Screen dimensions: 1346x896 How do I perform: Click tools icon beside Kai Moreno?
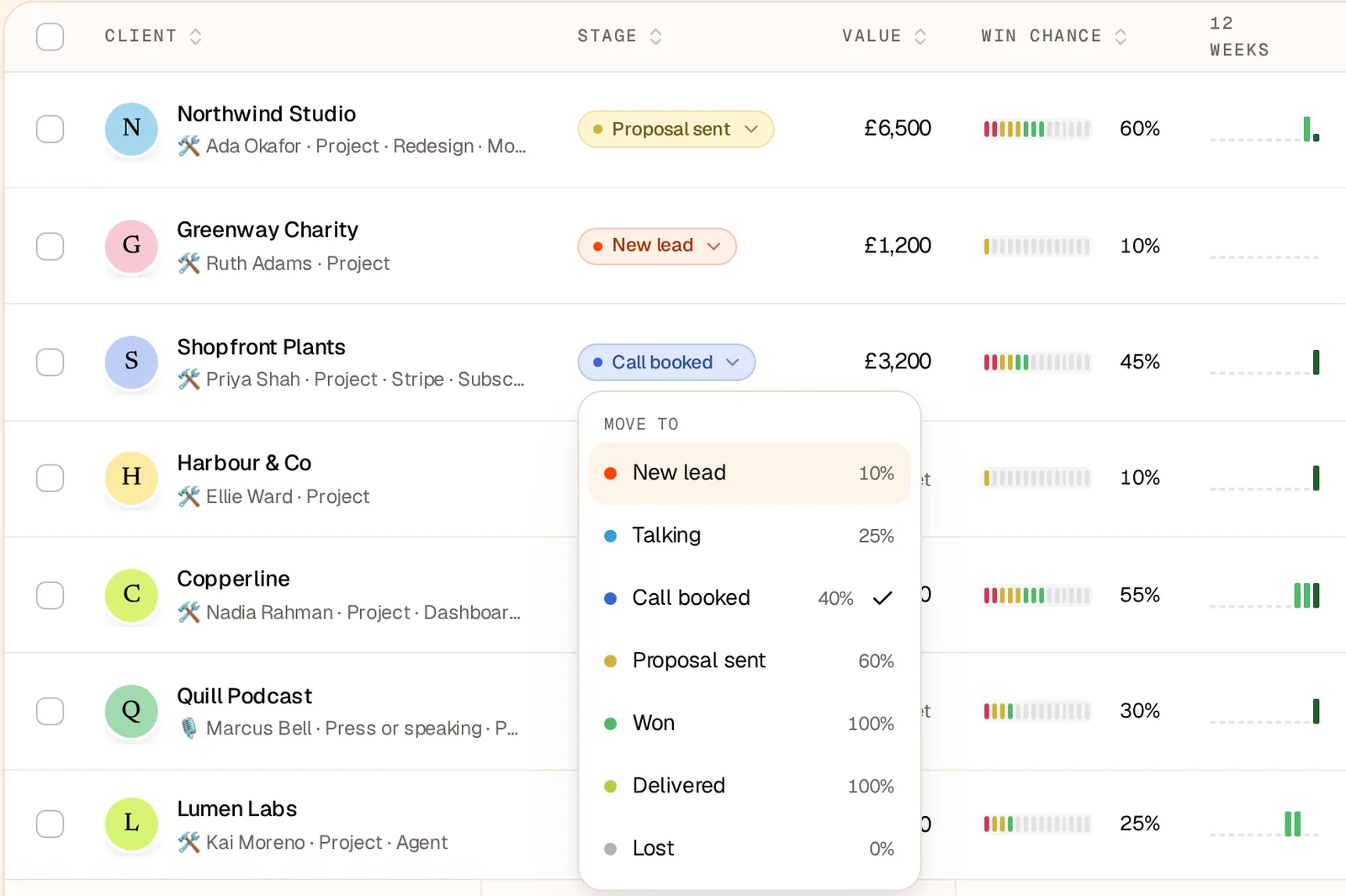189,842
